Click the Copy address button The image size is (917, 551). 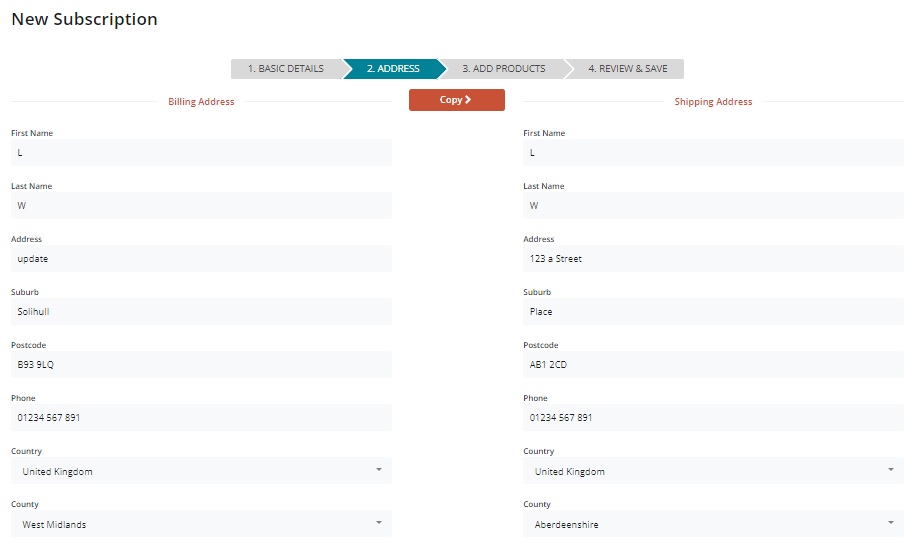pyautogui.click(x=456, y=100)
